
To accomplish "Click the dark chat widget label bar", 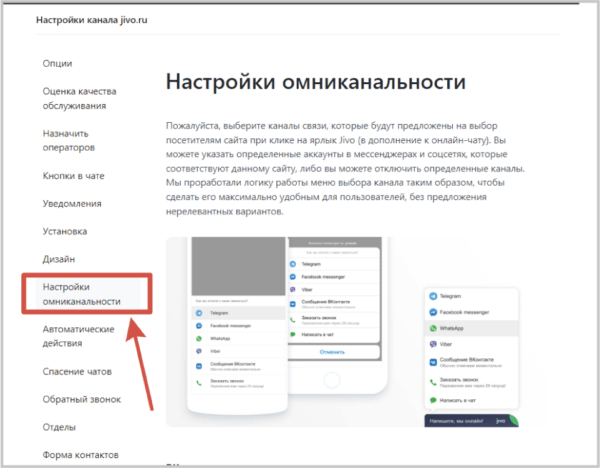I will pos(471,421).
